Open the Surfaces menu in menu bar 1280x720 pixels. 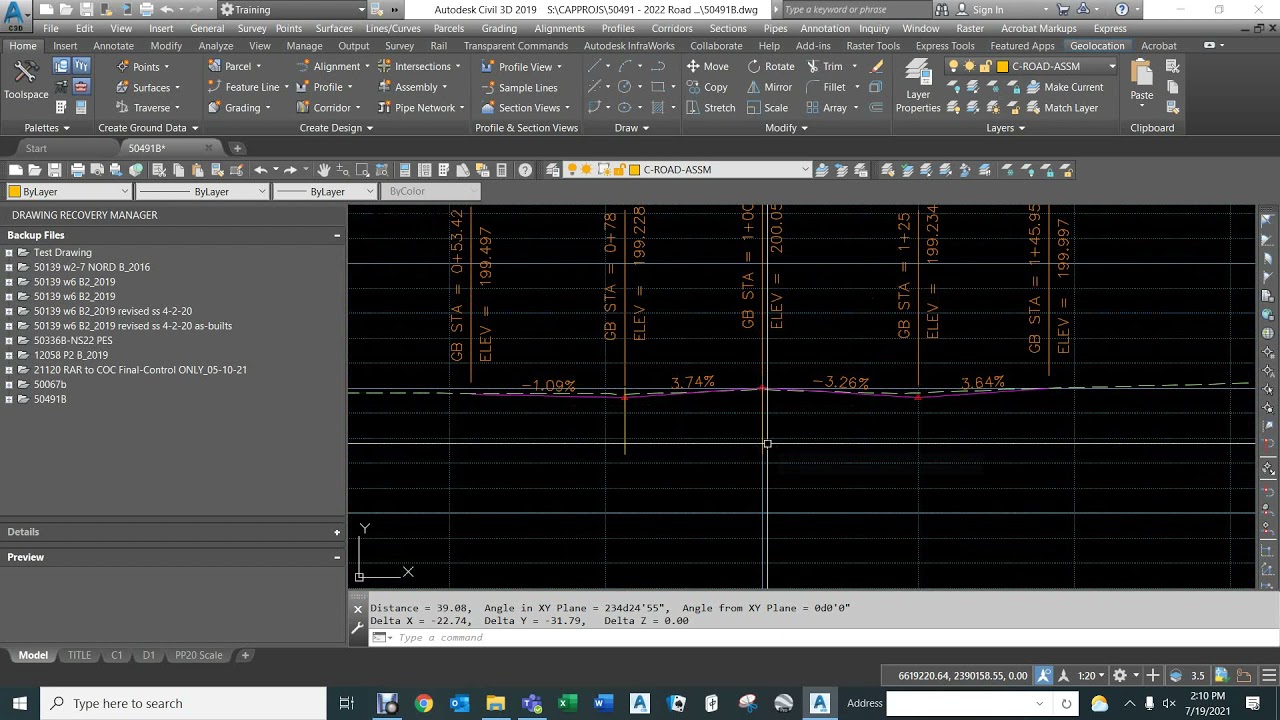tap(333, 28)
